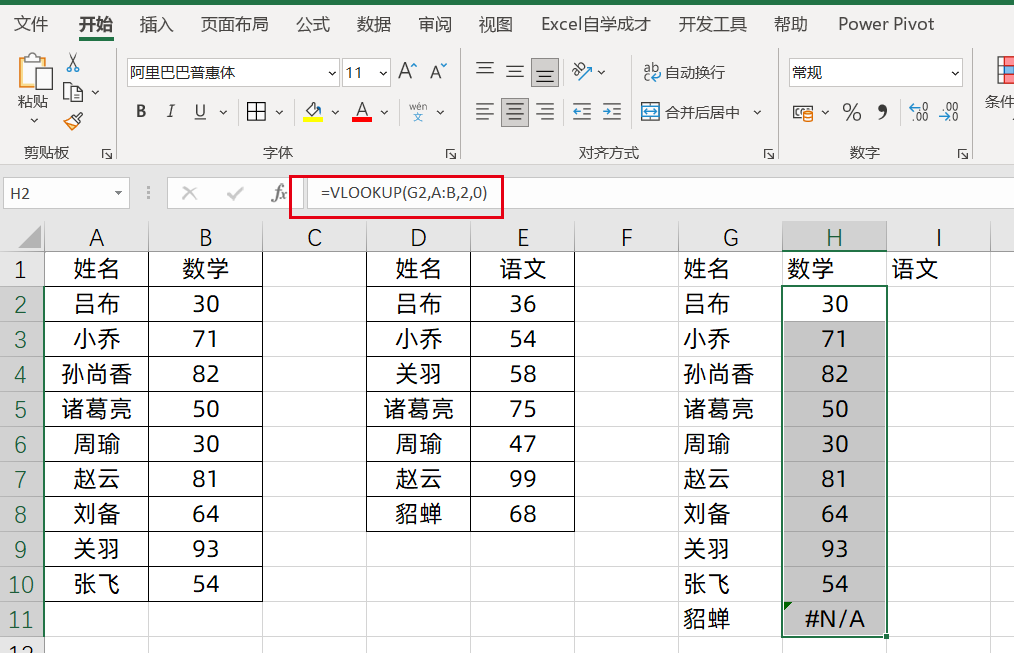Click the text orientation icon

click(582, 72)
